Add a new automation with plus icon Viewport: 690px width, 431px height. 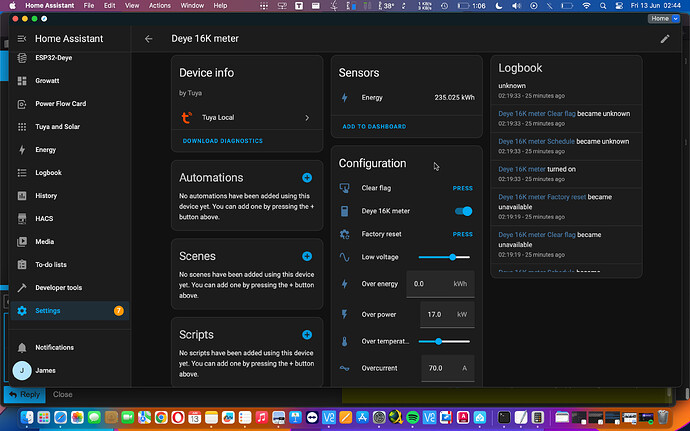(307, 177)
